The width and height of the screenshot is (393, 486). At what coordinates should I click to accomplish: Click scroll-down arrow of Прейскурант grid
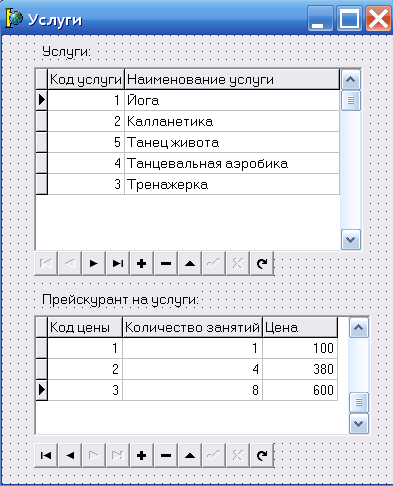(359, 423)
